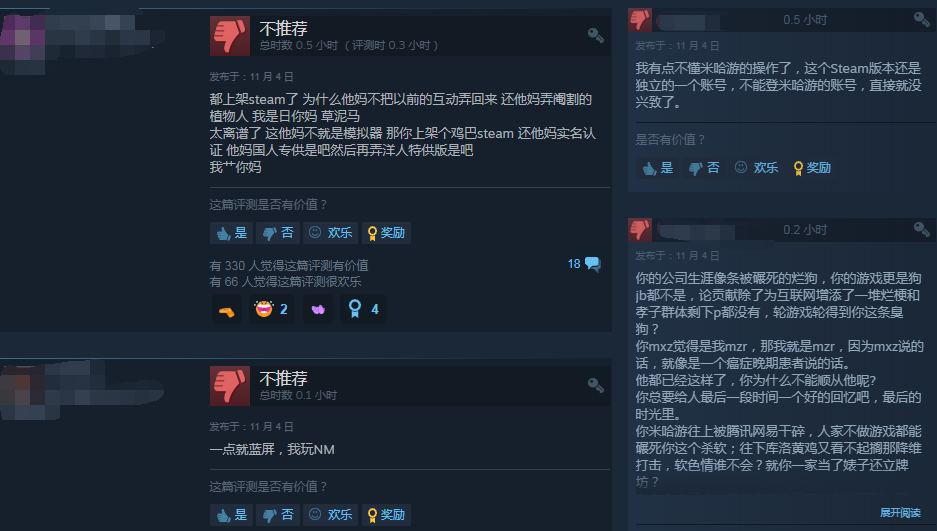The height and width of the screenshot is (531, 937).
Task: Click the key icon on first review
Action: pyautogui.click(x=595, y=35)
